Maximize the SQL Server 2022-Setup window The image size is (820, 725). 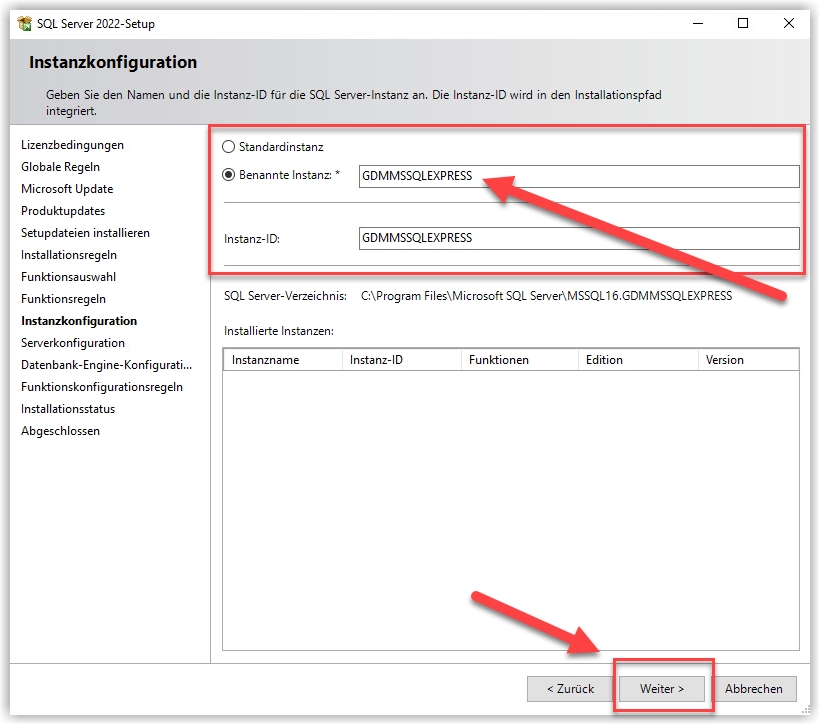[743, 24]
